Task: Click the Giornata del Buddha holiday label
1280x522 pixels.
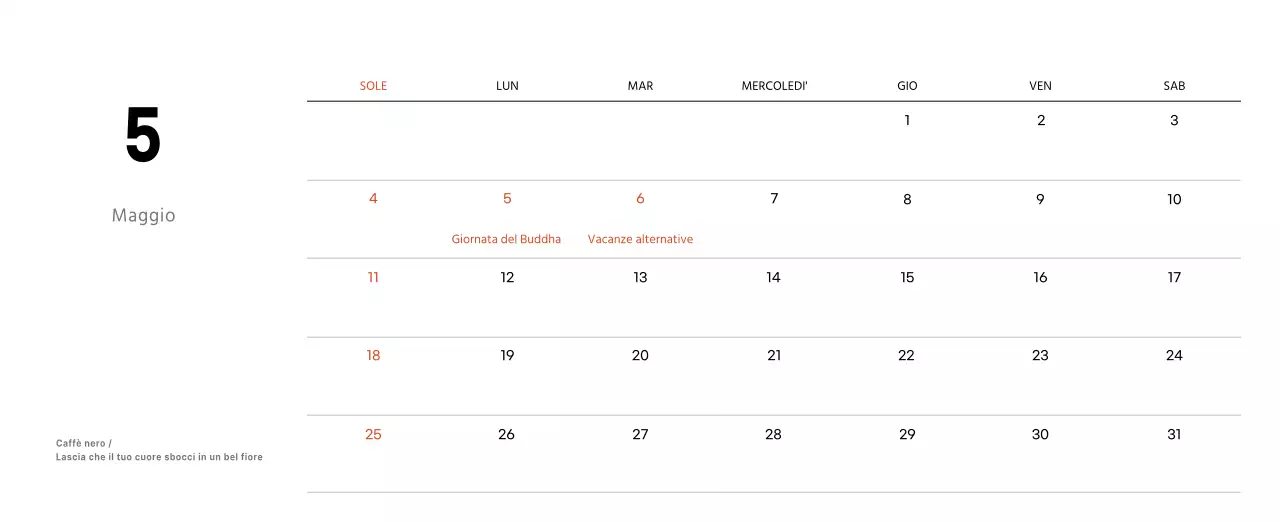Action: coord(506,239)
